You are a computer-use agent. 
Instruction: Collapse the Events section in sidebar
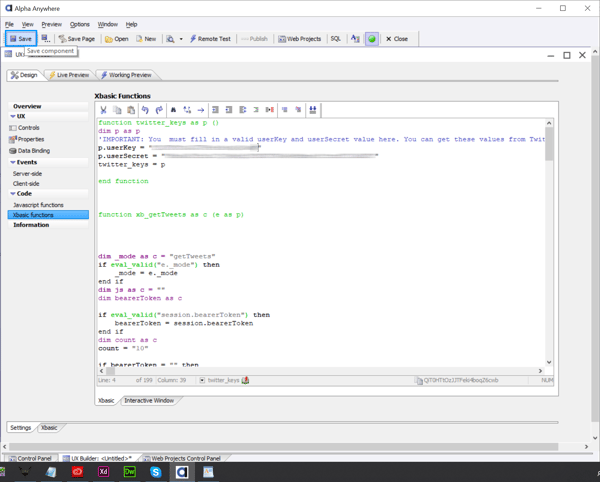click(12, 161)
